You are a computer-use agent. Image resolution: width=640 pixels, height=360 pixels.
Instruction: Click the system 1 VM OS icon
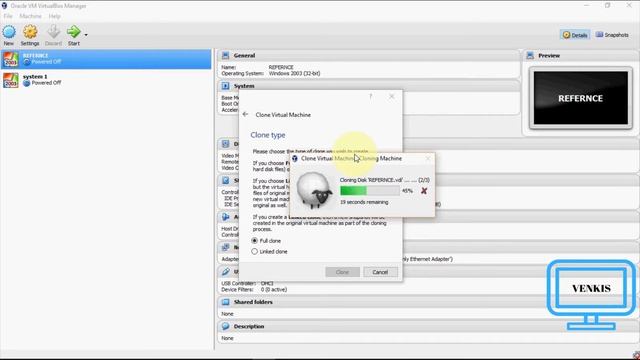tap(11, 80)
